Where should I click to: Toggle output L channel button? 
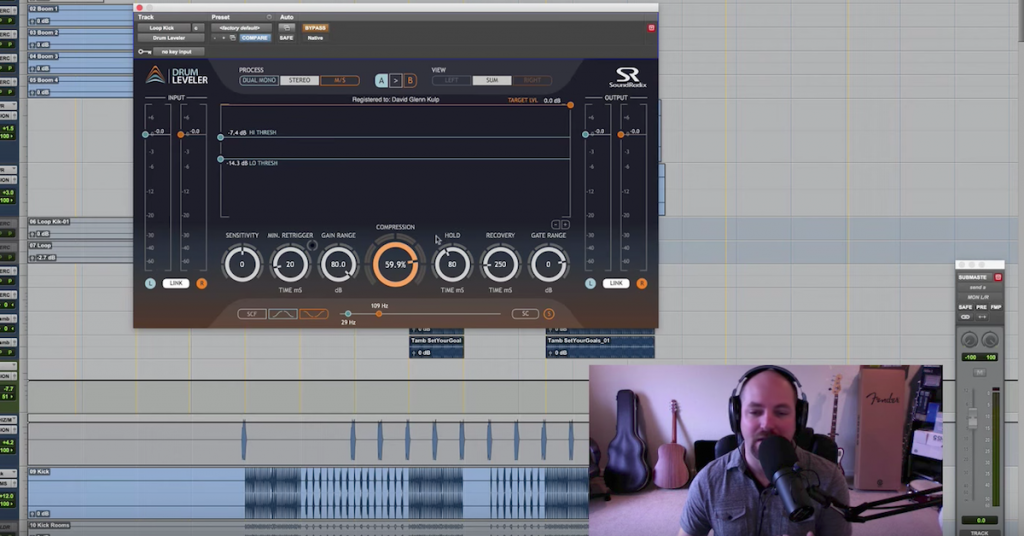pos(590,283)
